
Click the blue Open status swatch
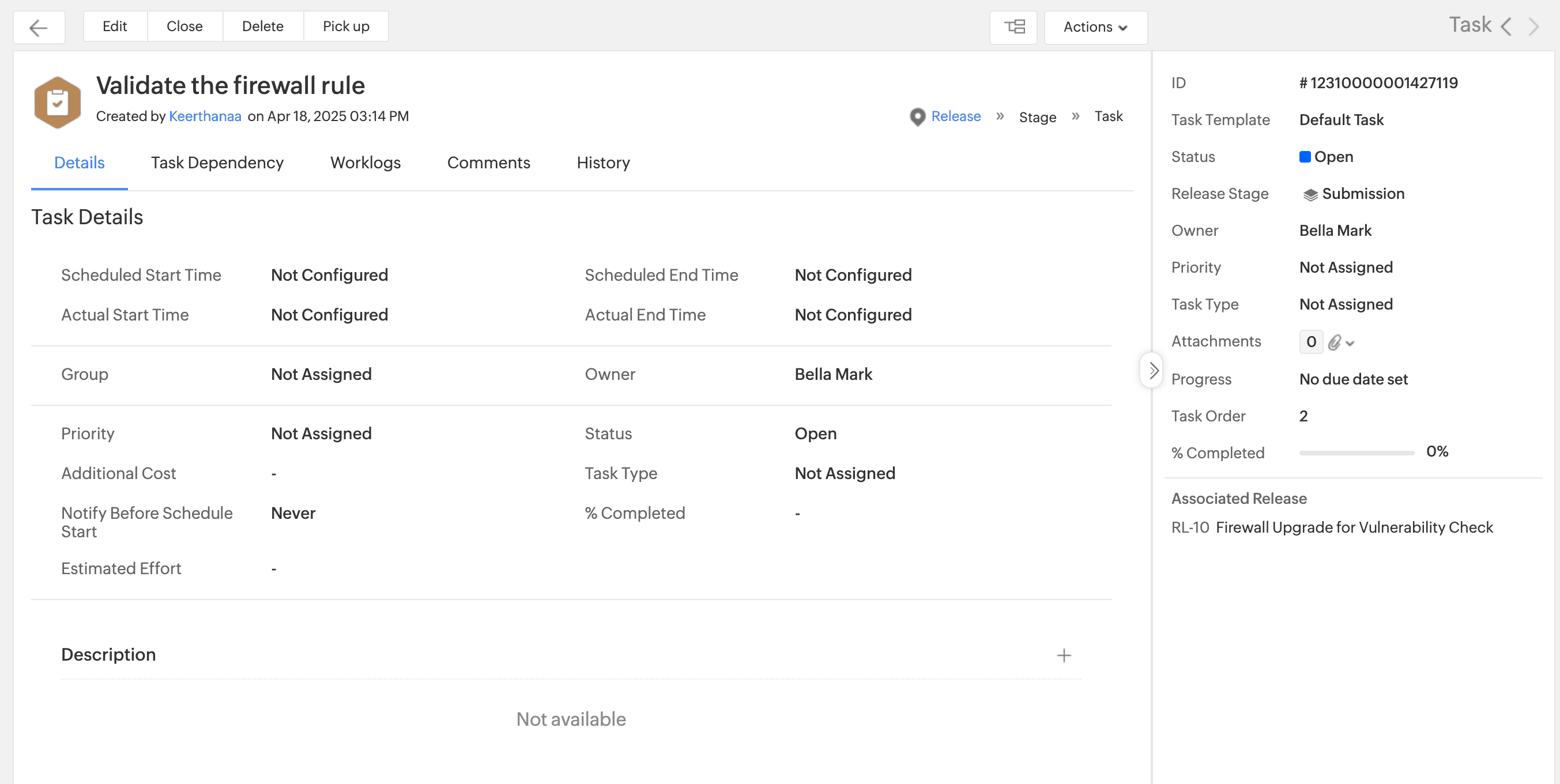[x=1305, y=157]
